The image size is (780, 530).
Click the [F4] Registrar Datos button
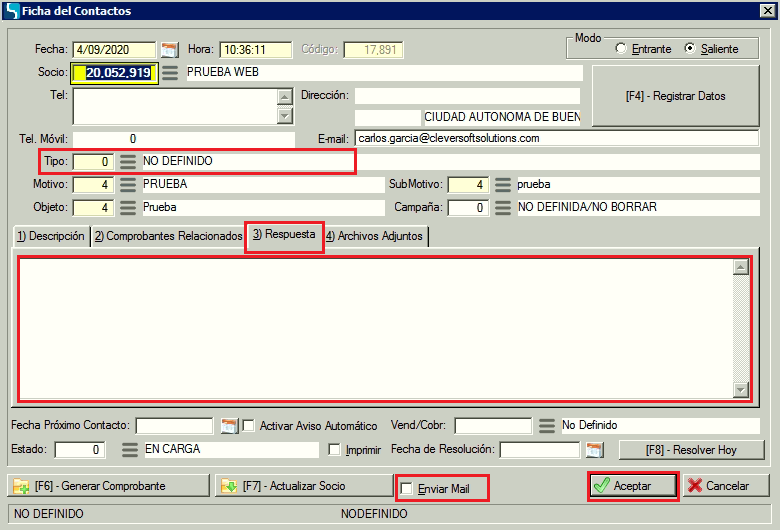coord(675,96)
